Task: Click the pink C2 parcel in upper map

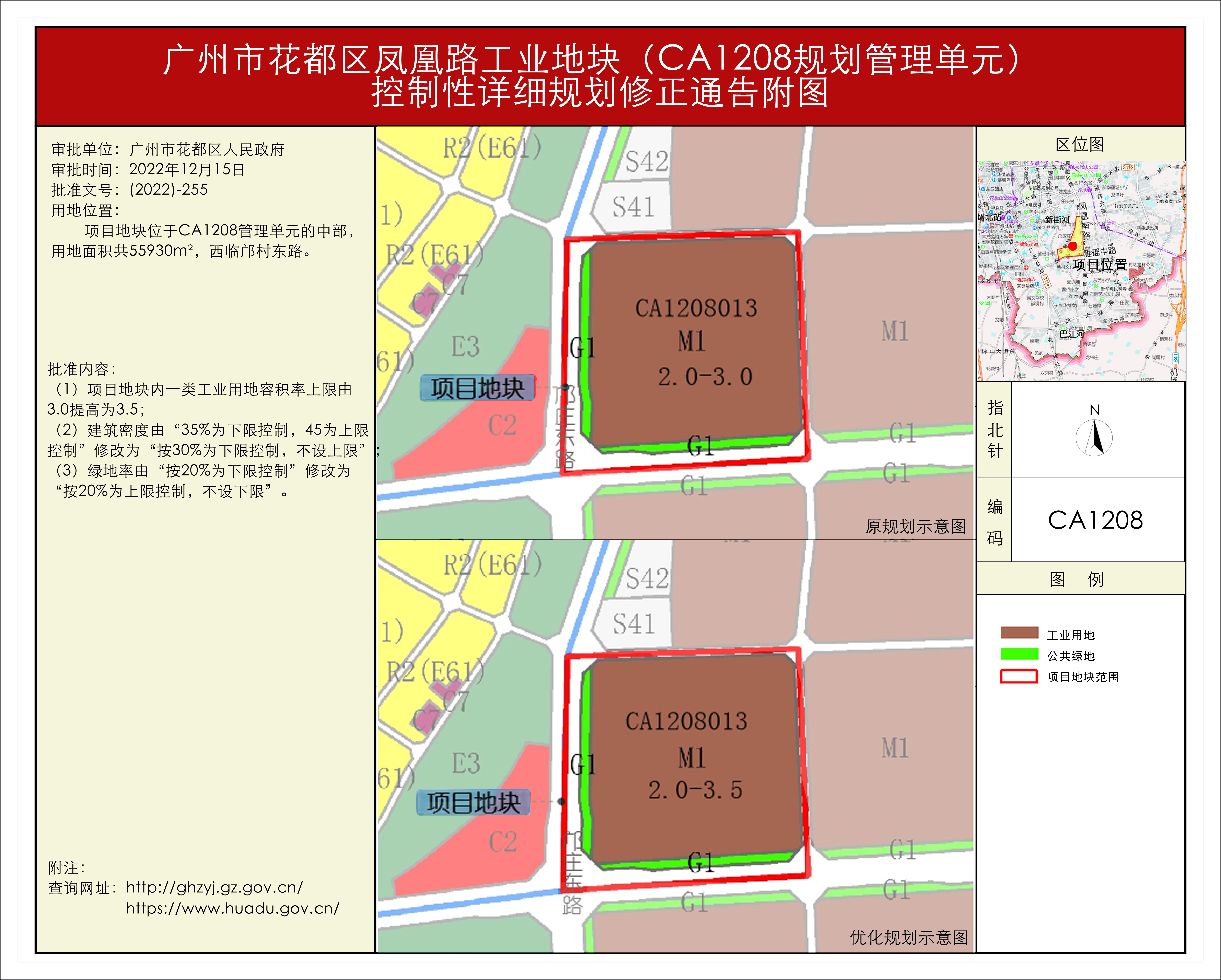Action: (x=502, y=425)
